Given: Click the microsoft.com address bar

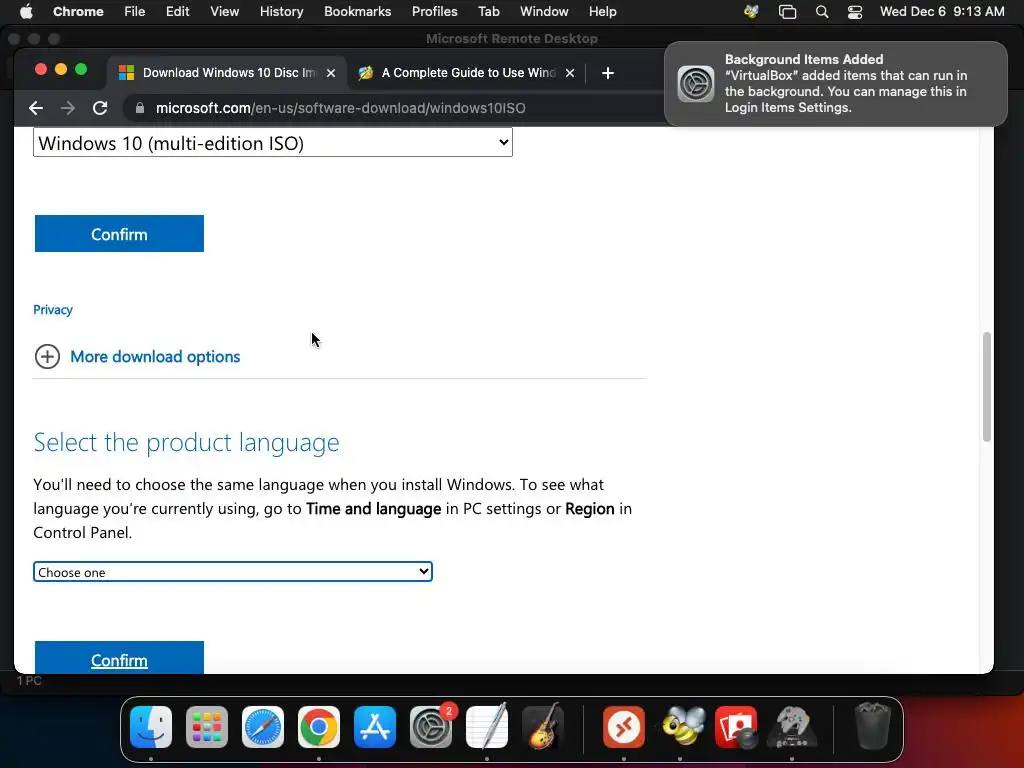Looking at the screenshot, I should click(340, 108).
